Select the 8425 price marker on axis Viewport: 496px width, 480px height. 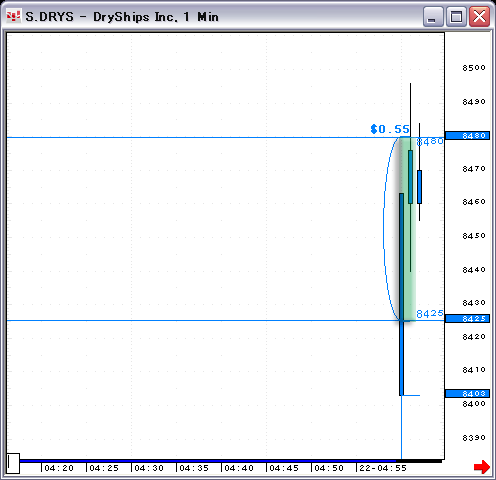[467, 319]
